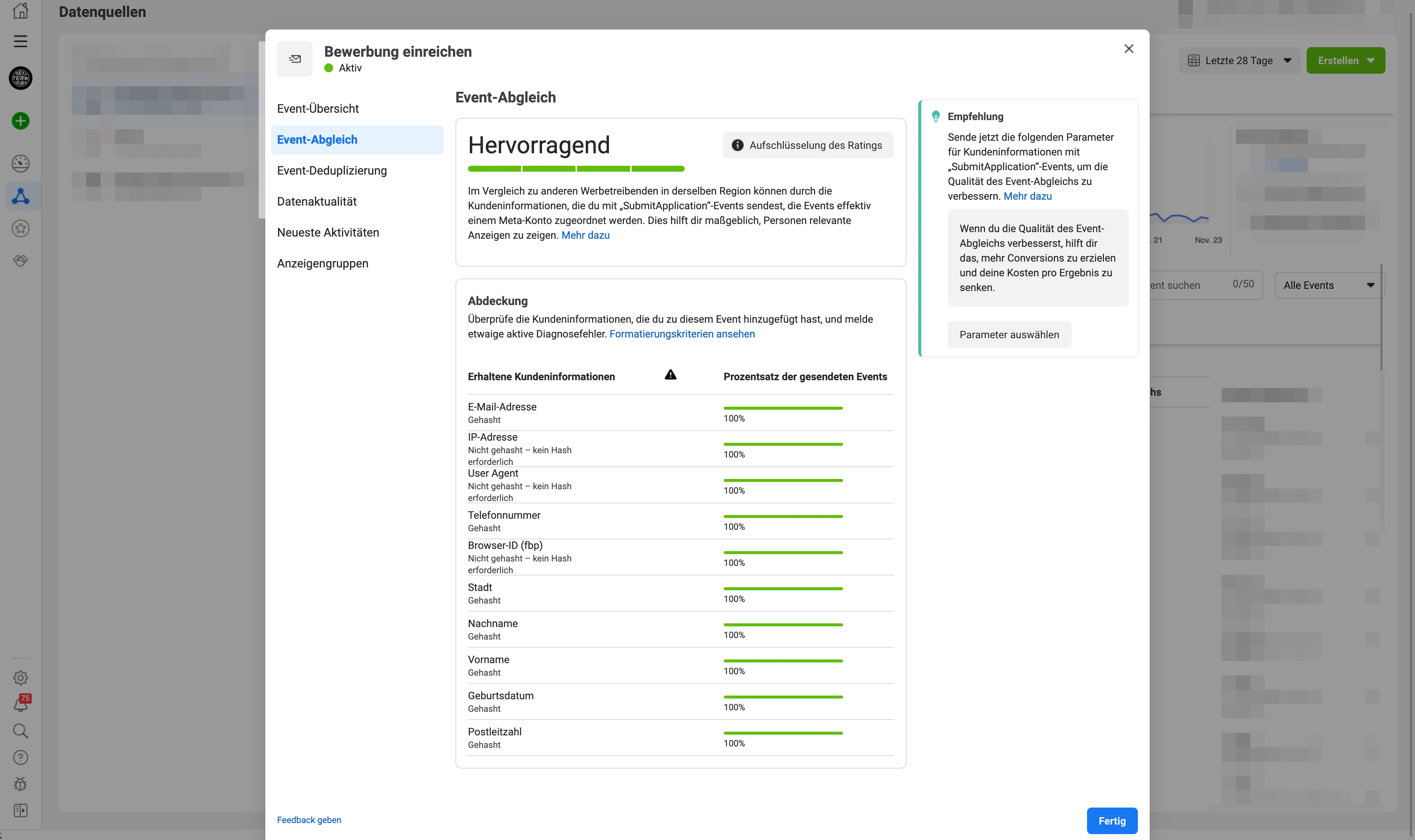The image size is (1415, 840).
Task: Click the Parameter auswählen button
Action: tap(1009, 334)
